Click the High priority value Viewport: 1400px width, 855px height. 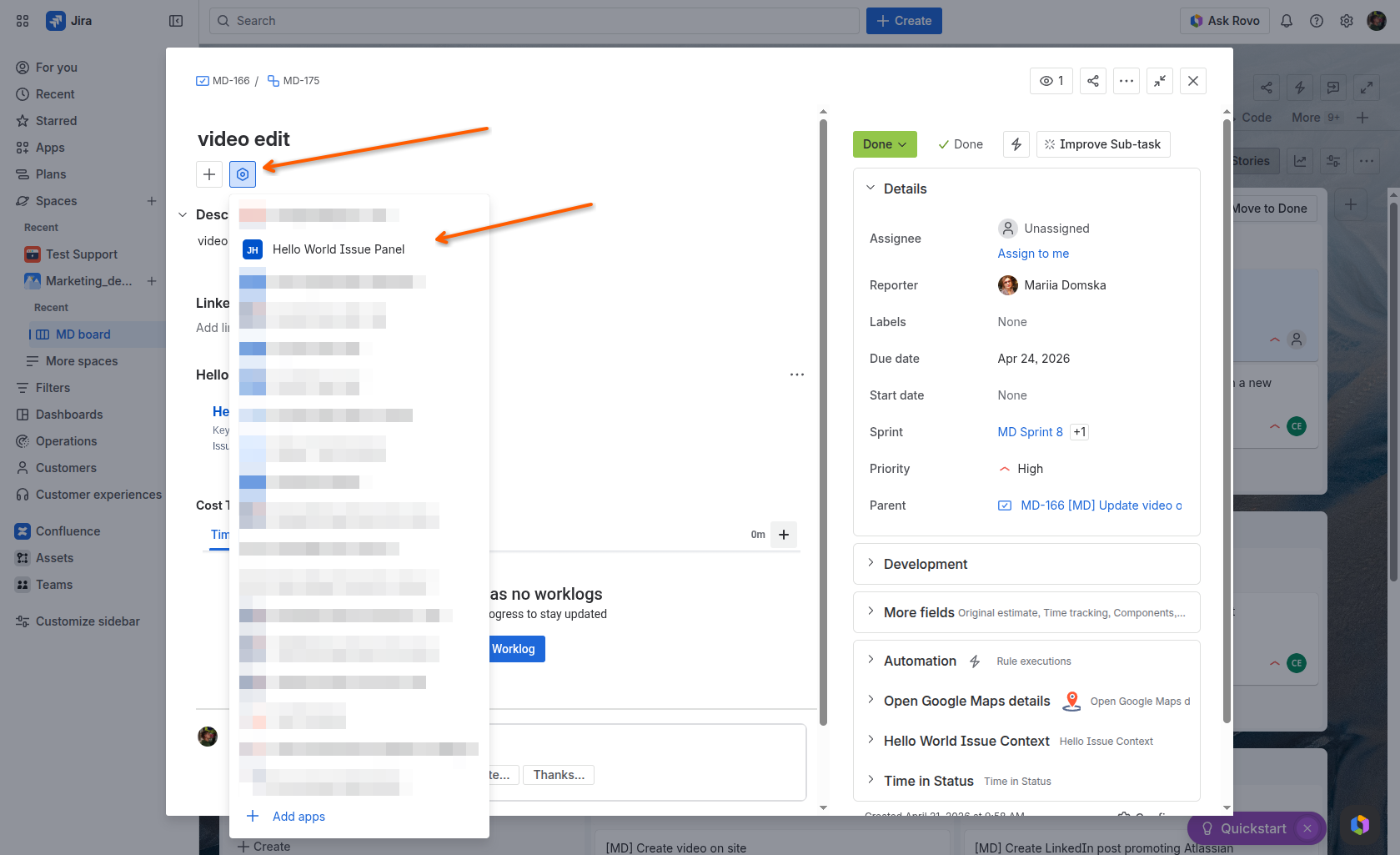click(1030, 469)
